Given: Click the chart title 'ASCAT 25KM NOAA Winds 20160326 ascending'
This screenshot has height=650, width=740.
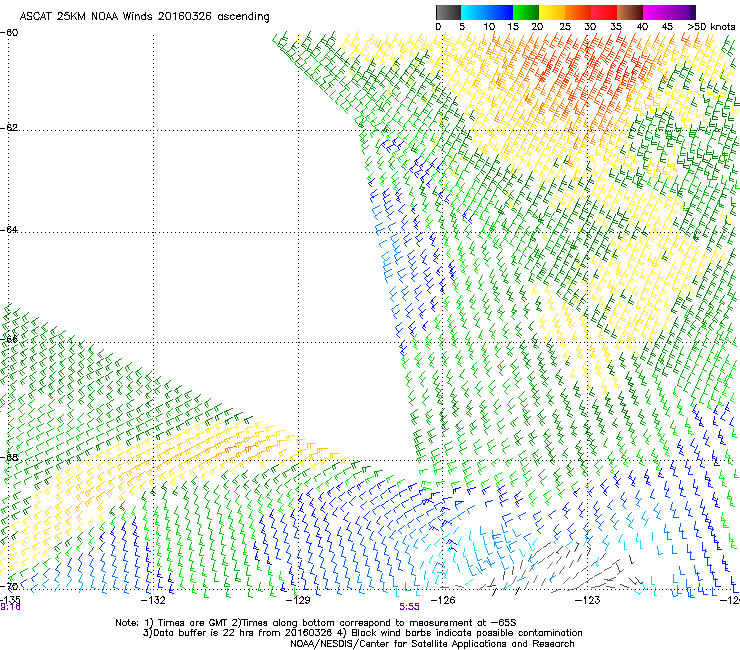Looking at the screenshot, I should click(144, 17).
